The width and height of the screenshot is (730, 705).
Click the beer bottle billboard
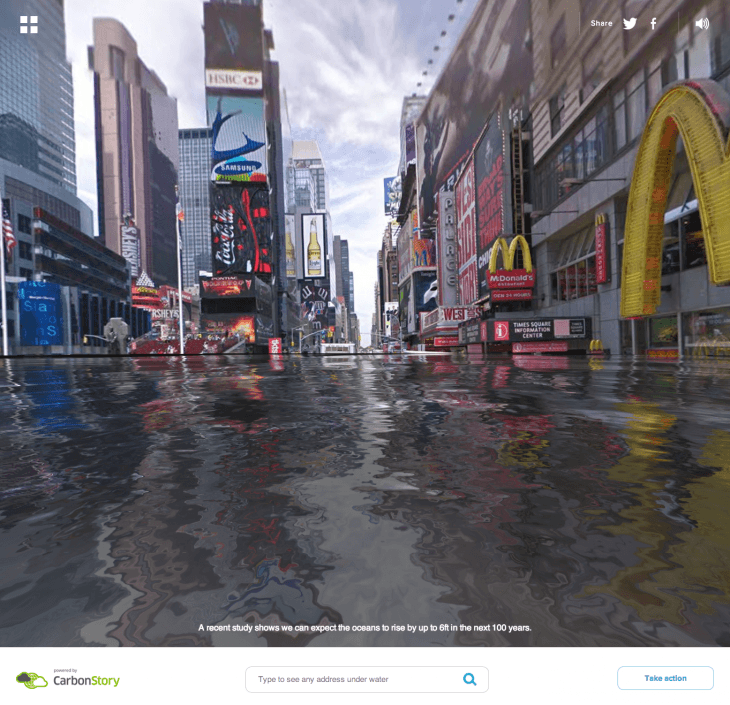tap(313, 246)
